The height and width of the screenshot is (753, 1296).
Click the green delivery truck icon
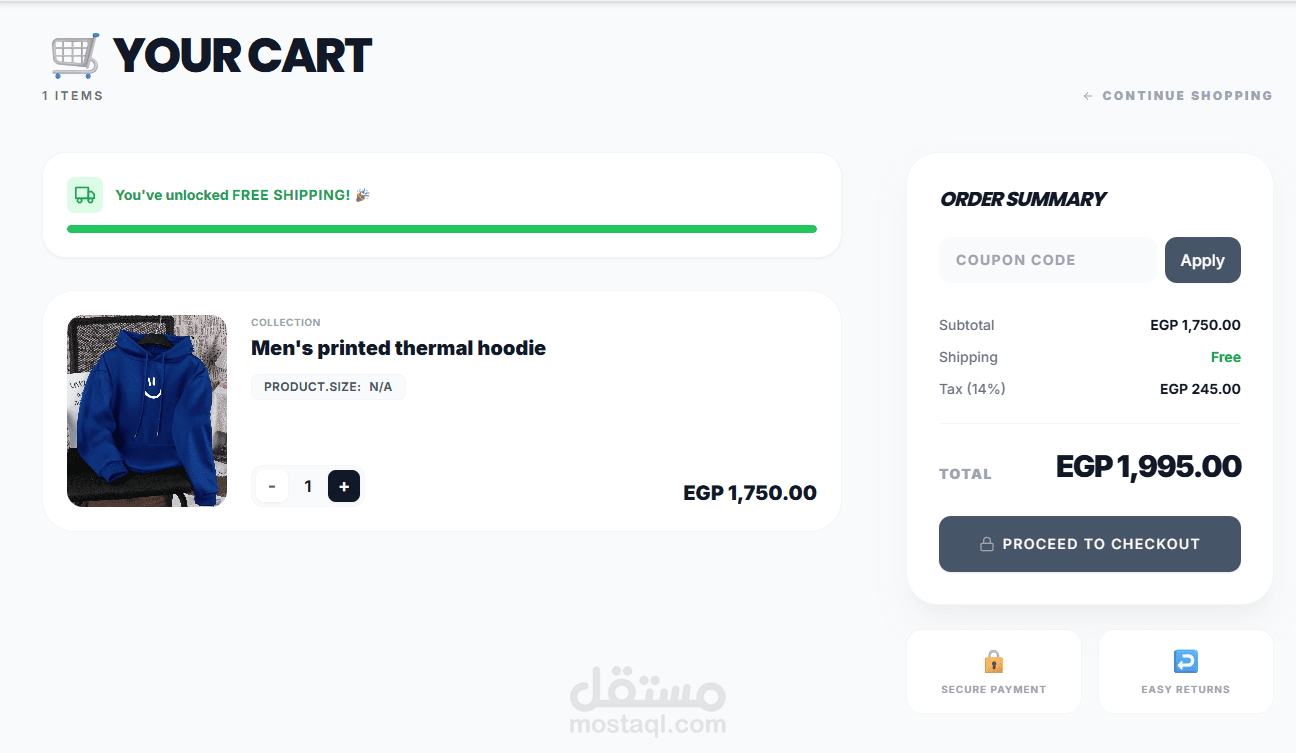click(x=85, y=195)
